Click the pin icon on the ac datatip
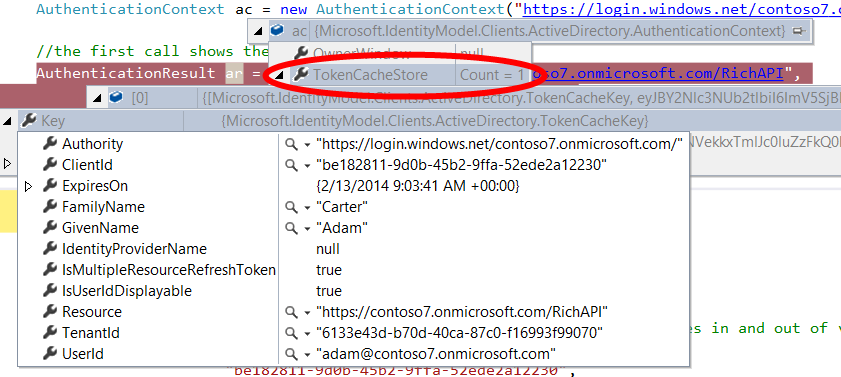The width and height of the screenshot is (841, 377). click(799, 32)
